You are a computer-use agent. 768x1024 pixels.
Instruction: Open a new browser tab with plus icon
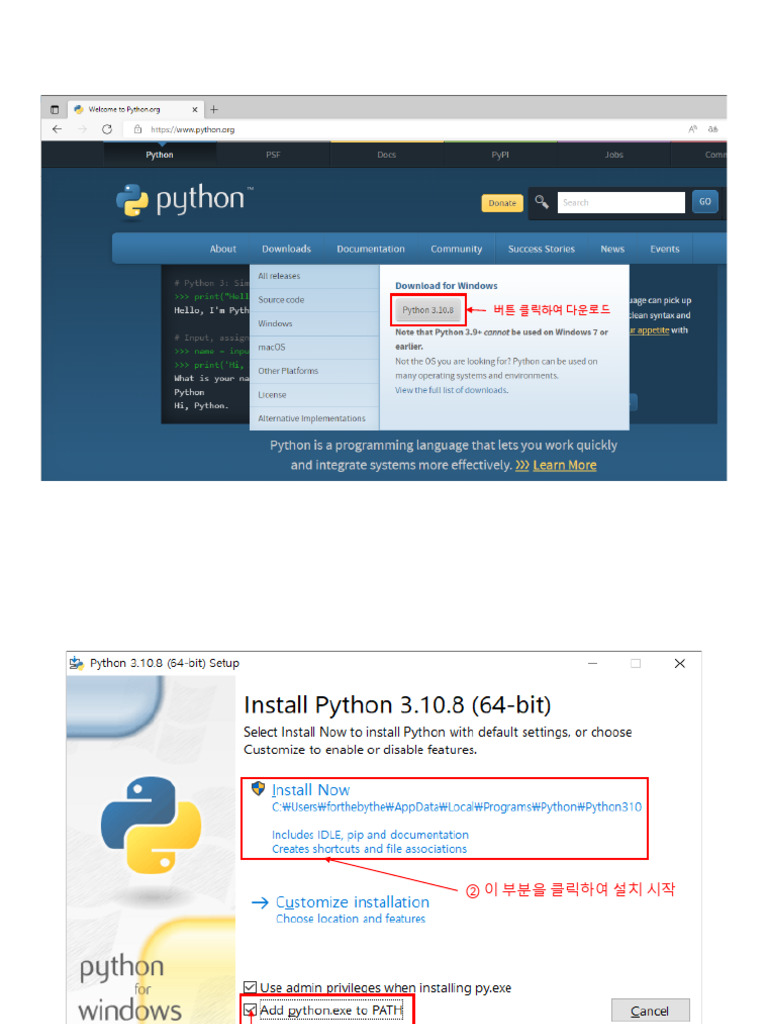[214, 110]
